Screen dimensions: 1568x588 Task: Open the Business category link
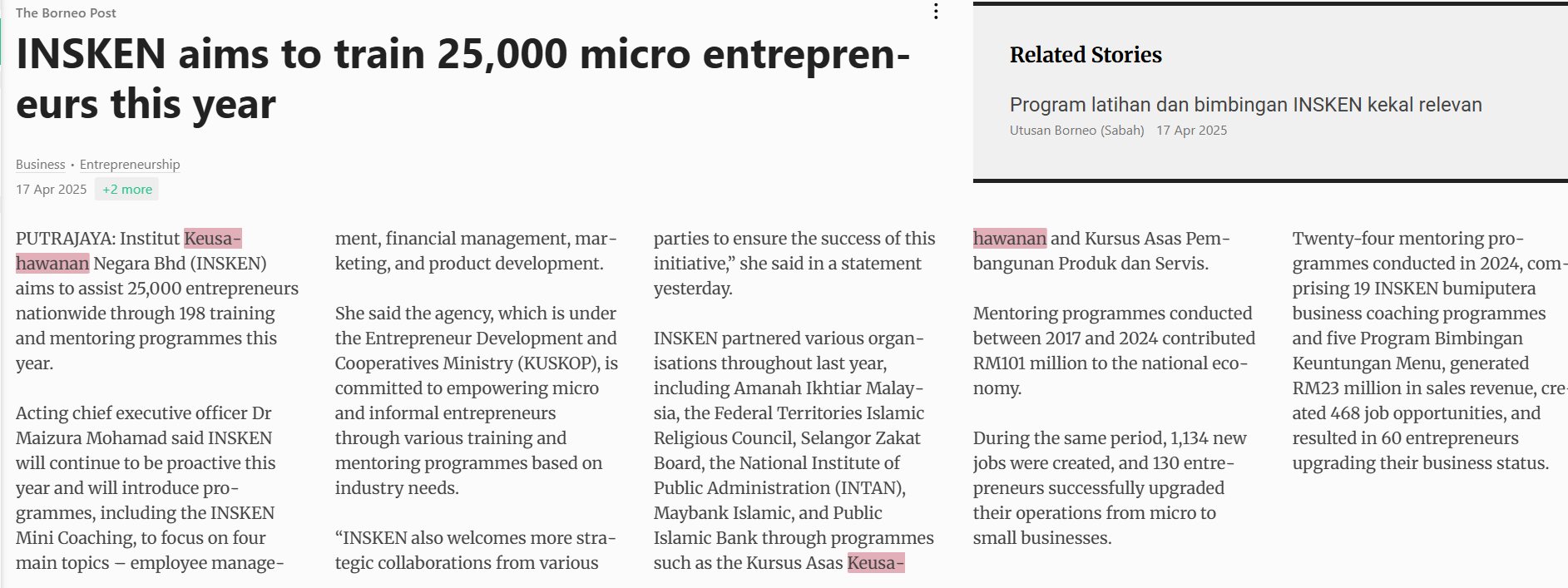[40, 165]
